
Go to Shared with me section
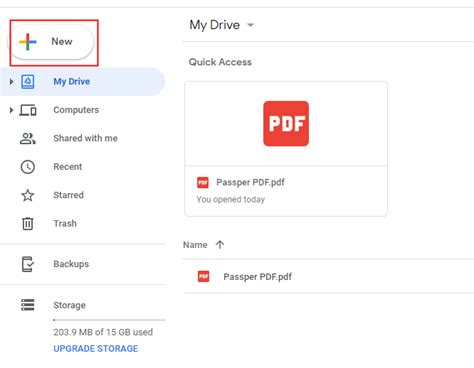85,138
